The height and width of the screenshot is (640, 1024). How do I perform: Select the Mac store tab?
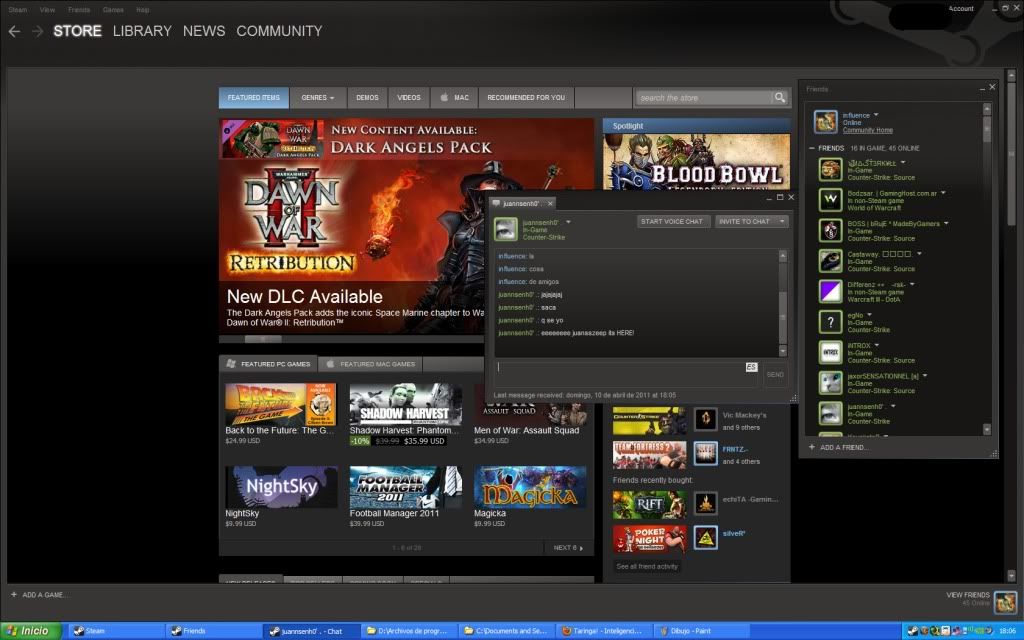pos(455,97)
